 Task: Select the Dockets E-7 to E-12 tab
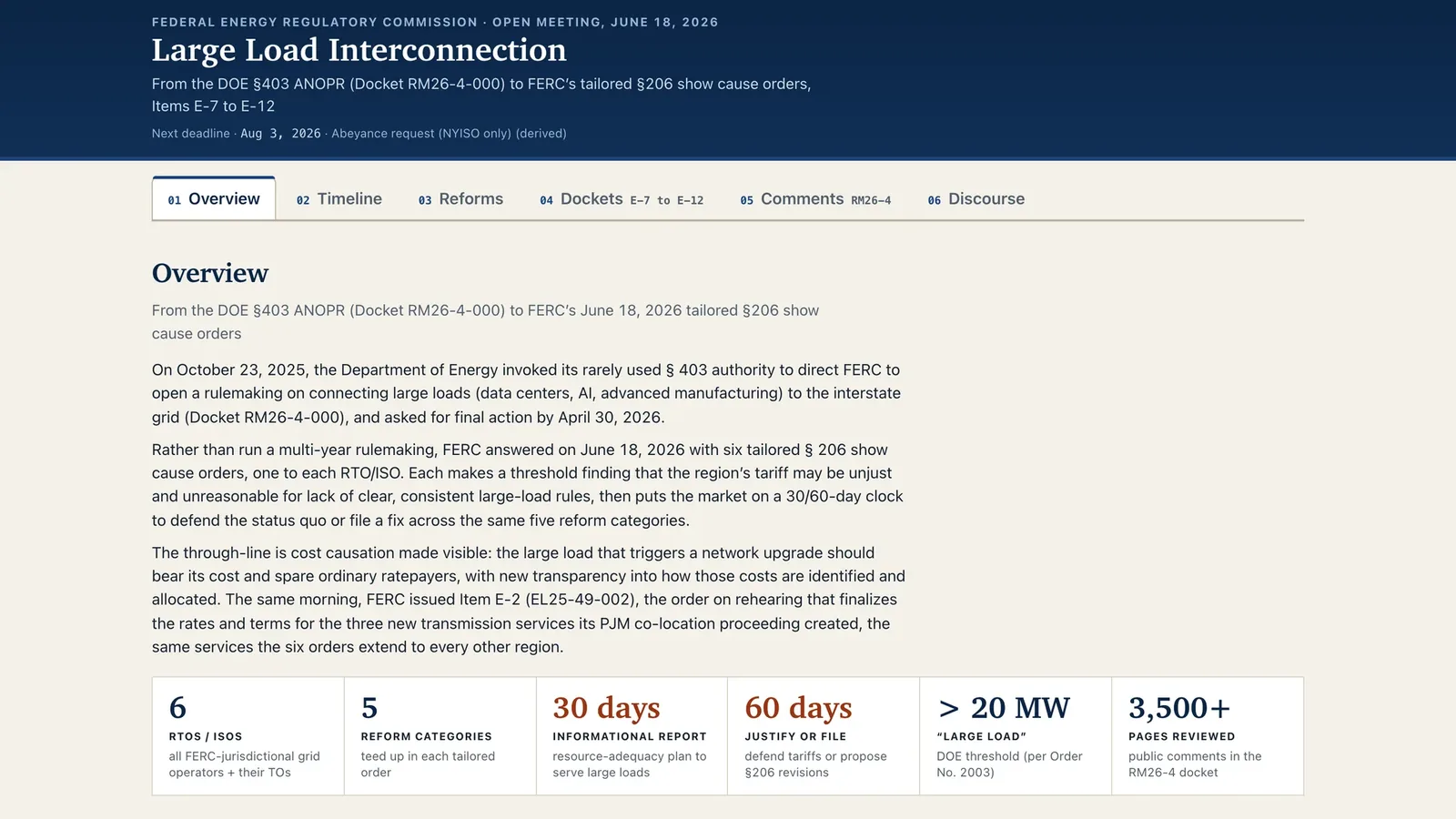(x=622, y=198)
